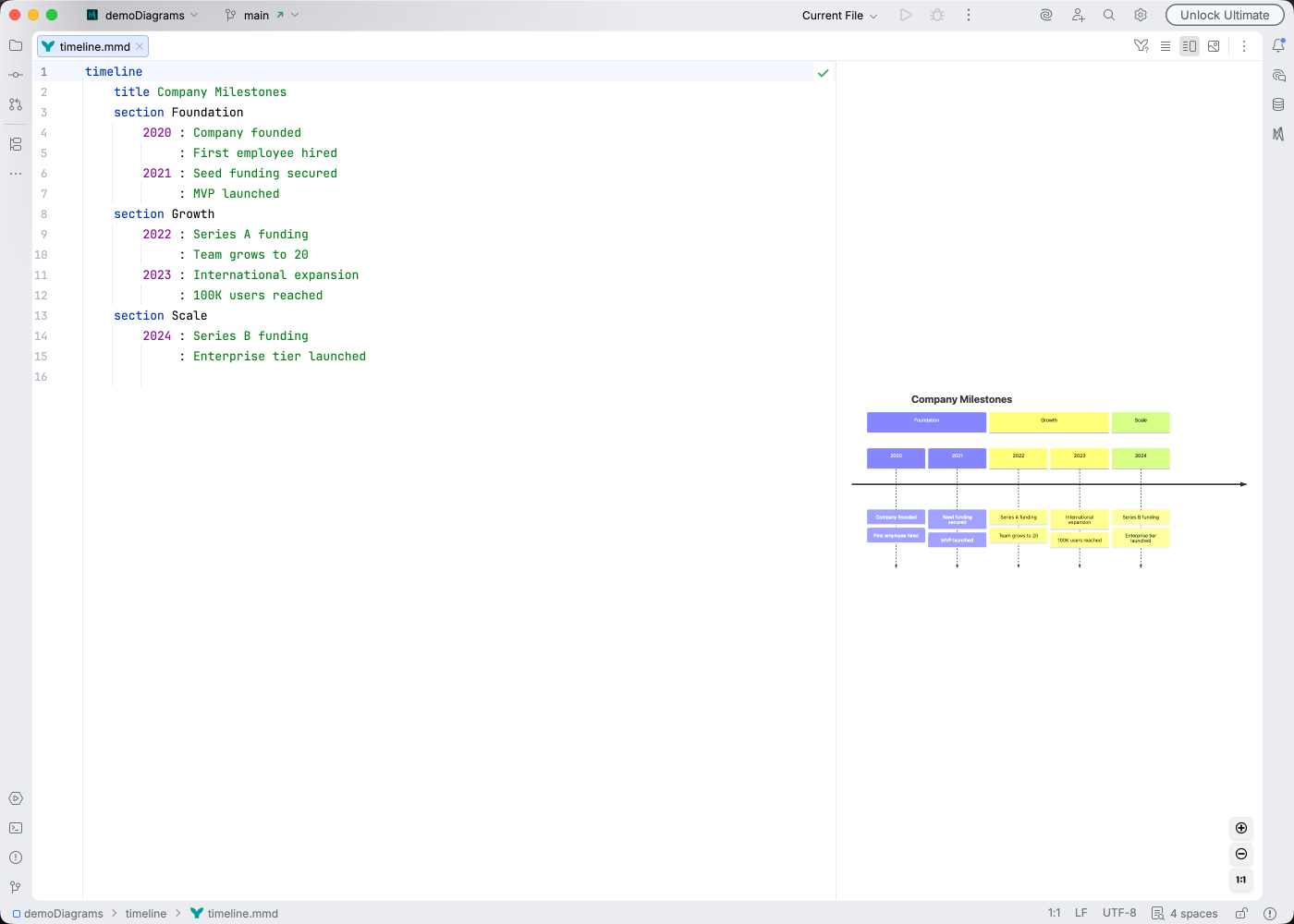Open the Commit tool window
The height and width of the screenshot is (924, 1294).
[15, 75]
